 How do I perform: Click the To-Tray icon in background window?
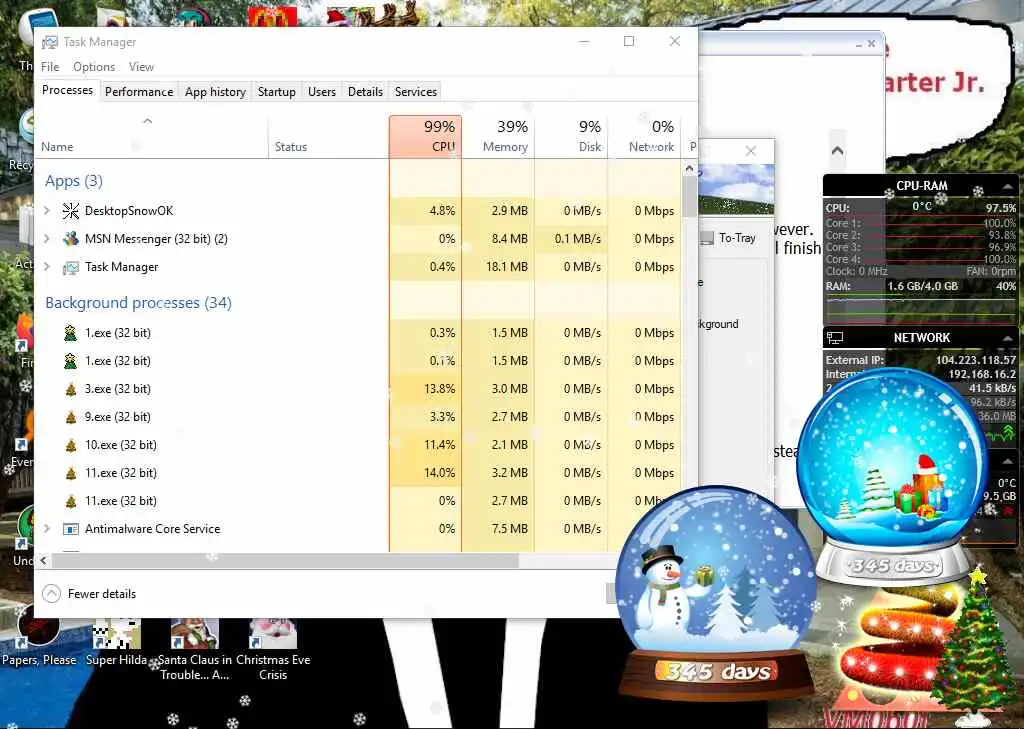(x=707, y=238)
